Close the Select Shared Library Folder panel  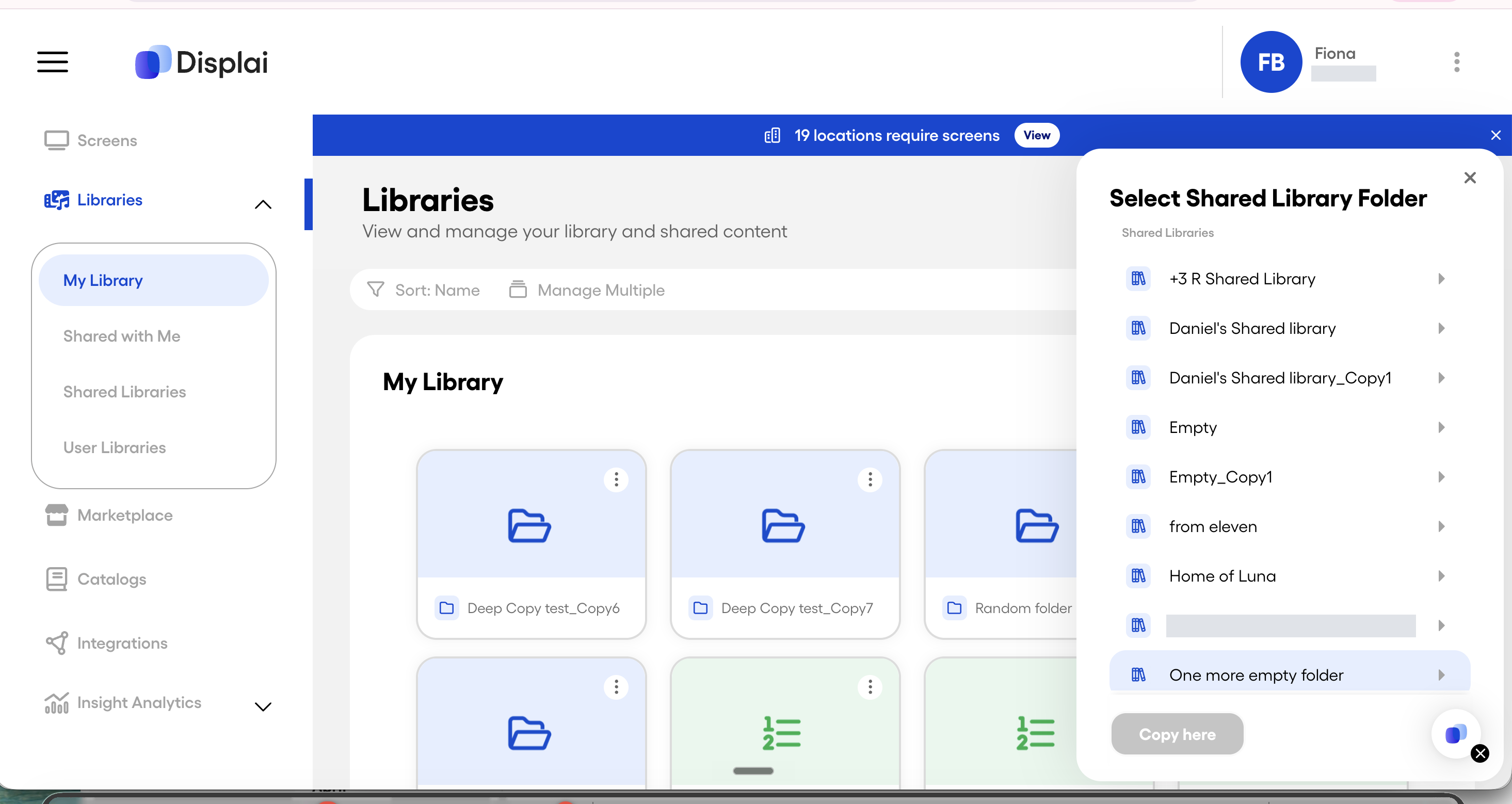click(1470, 177)
